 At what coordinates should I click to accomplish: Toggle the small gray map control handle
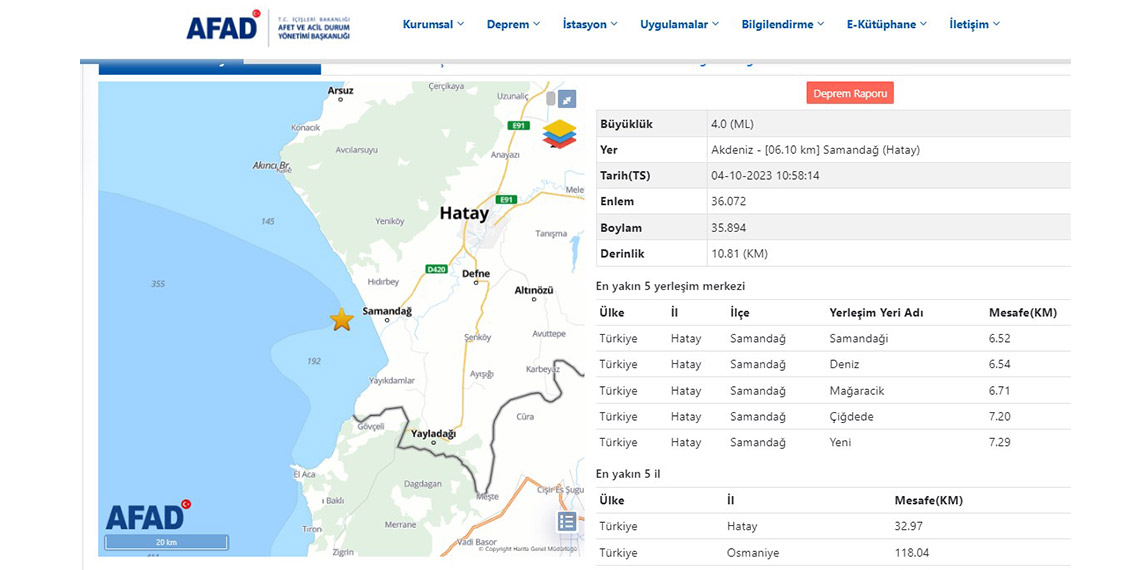click(550, 98)
